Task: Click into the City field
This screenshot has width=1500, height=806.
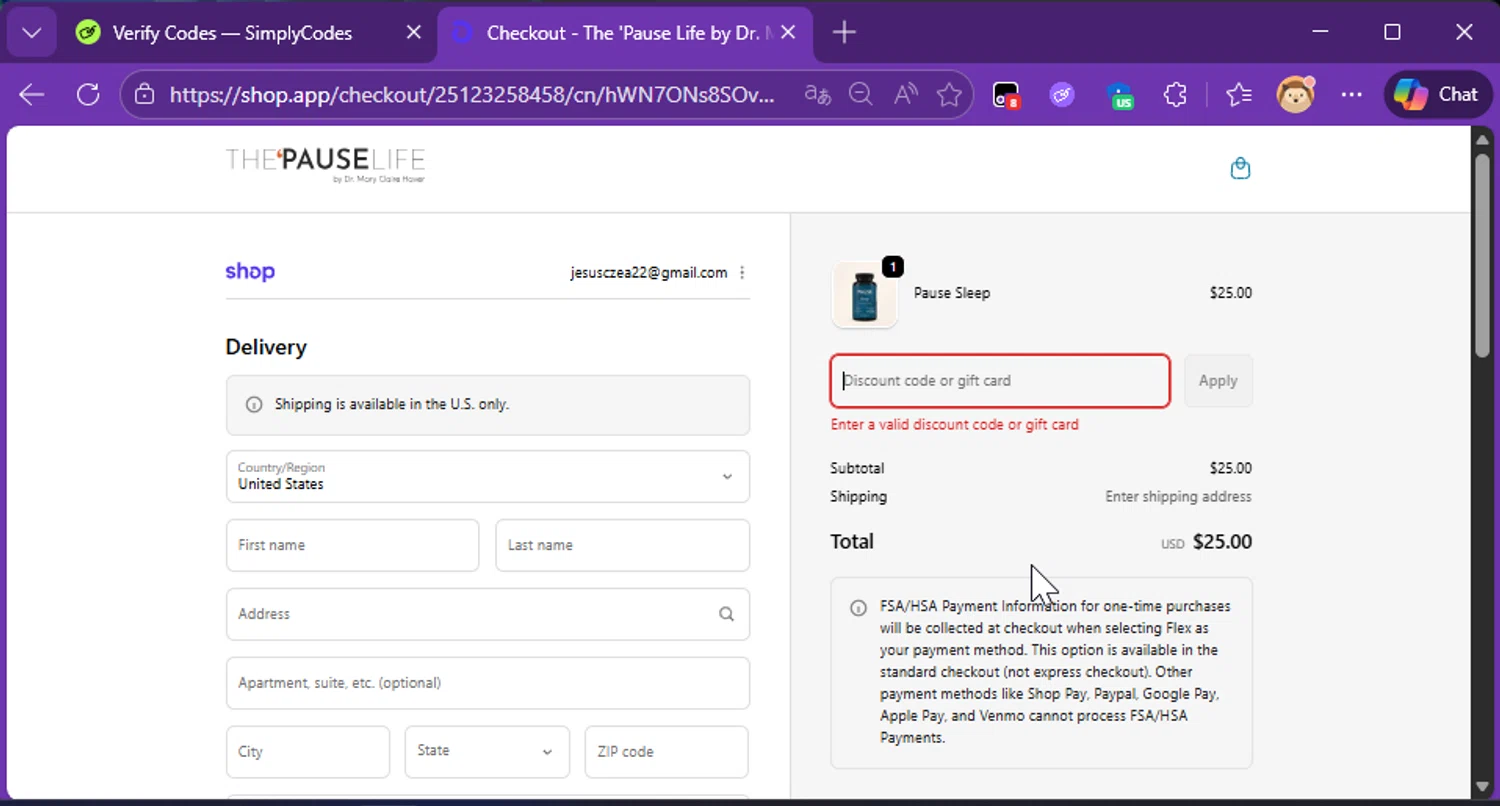Action: point(308,752)
